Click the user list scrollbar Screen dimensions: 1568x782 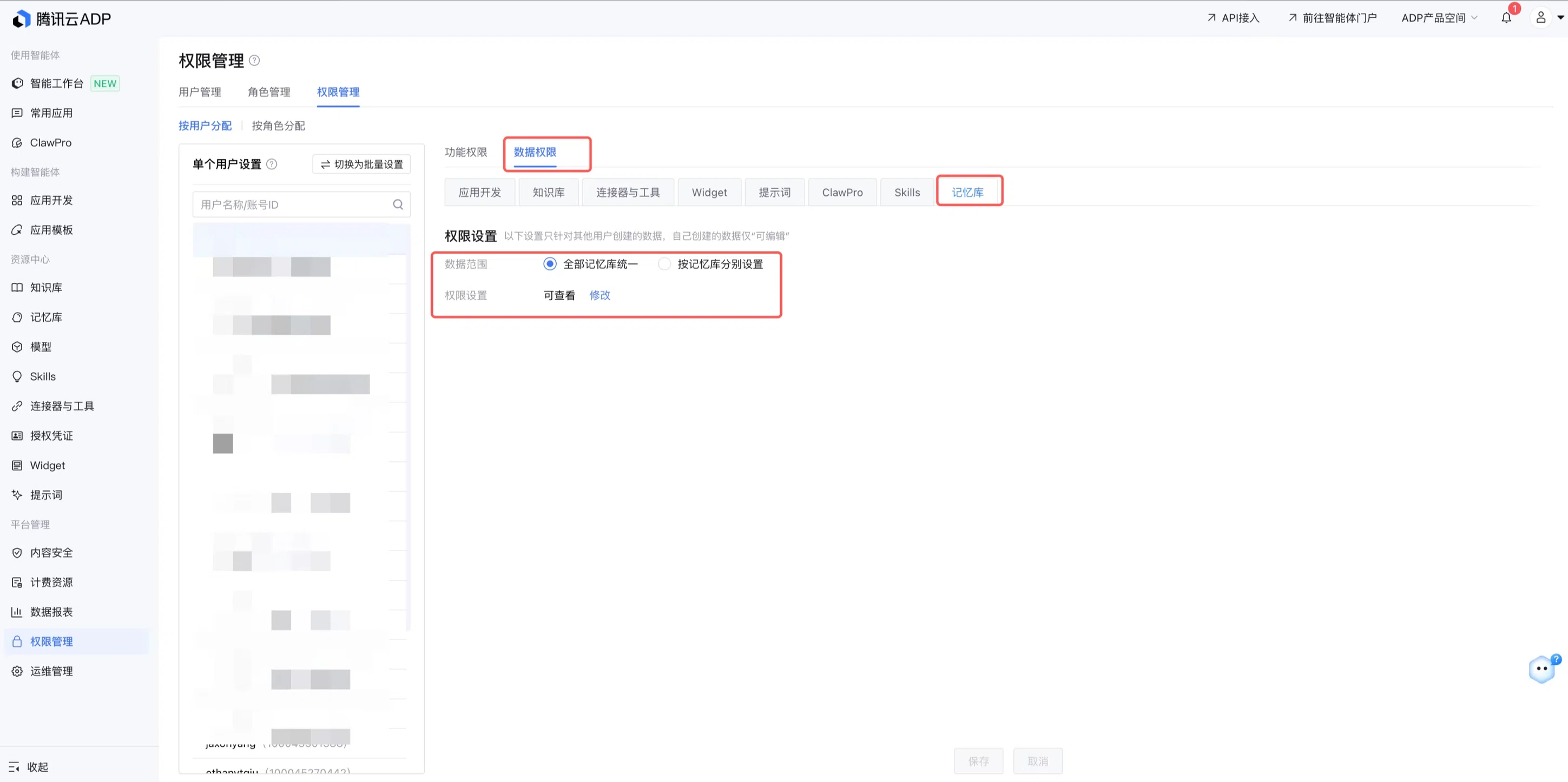(409, 426)
